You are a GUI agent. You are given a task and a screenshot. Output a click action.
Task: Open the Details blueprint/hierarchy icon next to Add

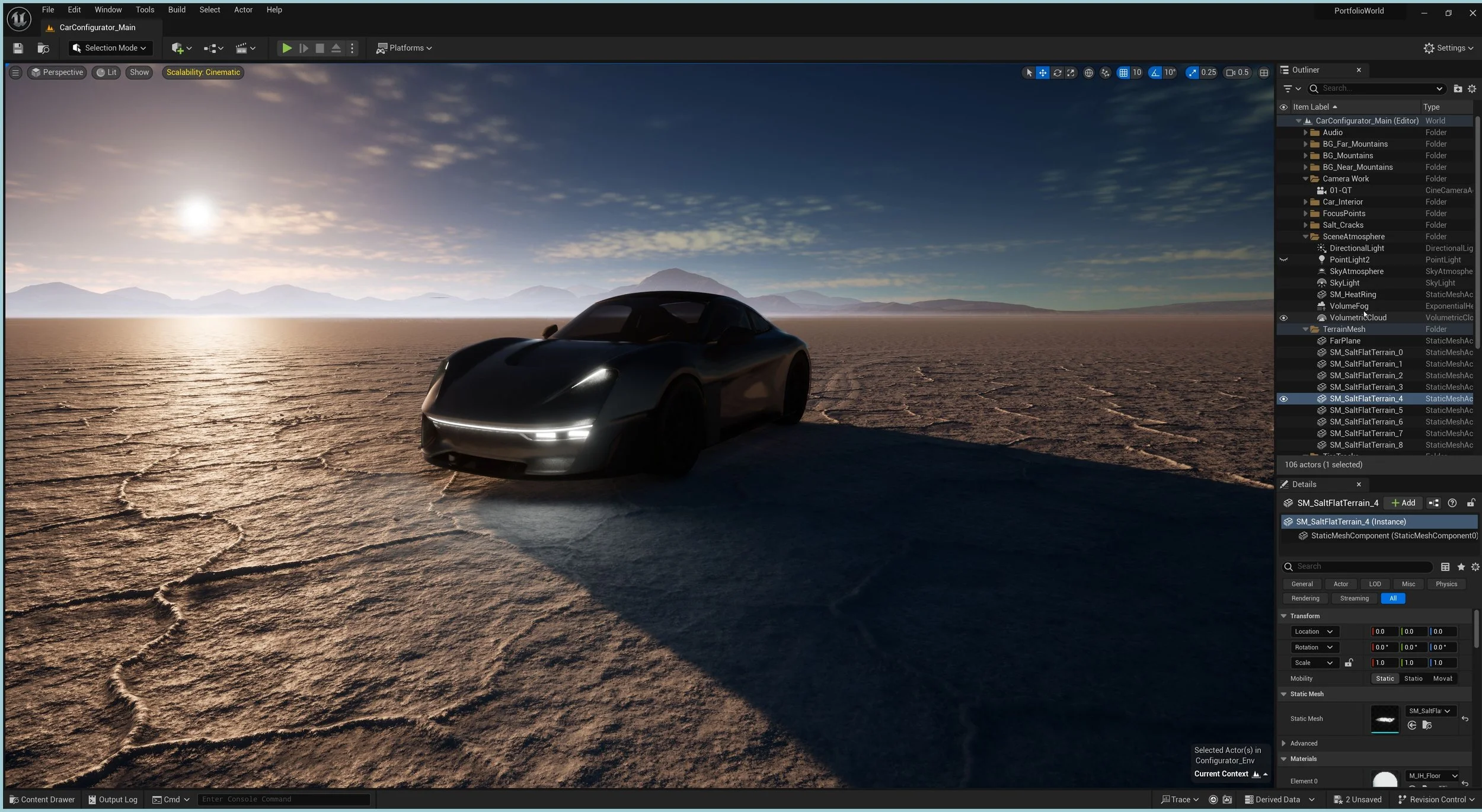[1433, 503]
